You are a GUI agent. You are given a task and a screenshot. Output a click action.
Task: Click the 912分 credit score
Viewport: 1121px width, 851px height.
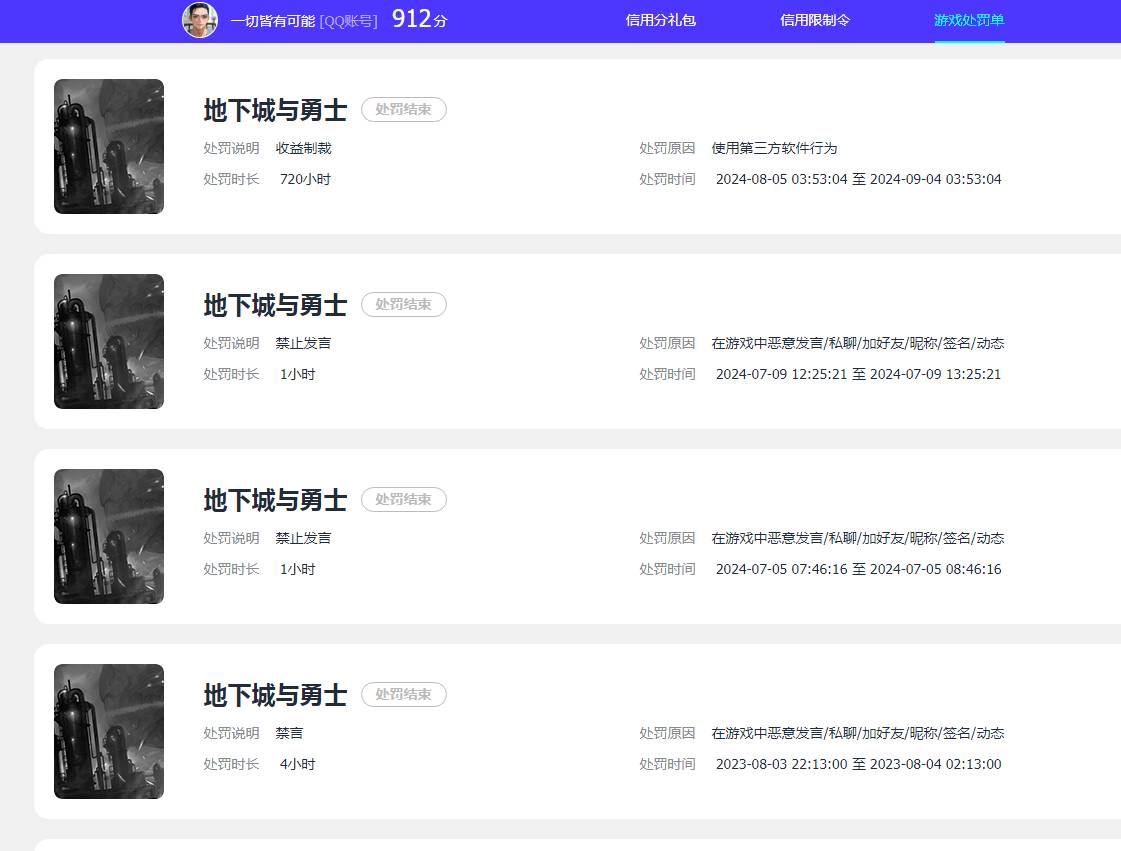click(x=419, y=19)
